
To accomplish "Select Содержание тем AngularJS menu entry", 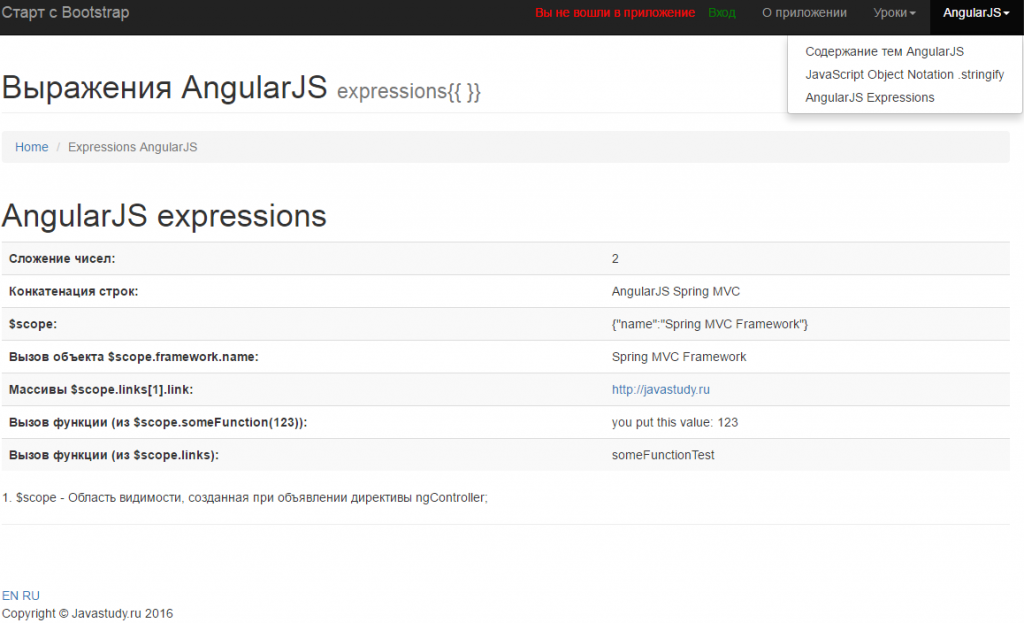I will [x=885, y=51].
